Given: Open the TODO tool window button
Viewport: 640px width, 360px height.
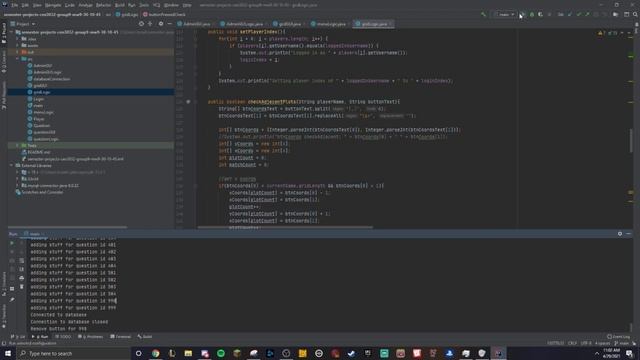Looking at the screenshot, I should 63,336.
